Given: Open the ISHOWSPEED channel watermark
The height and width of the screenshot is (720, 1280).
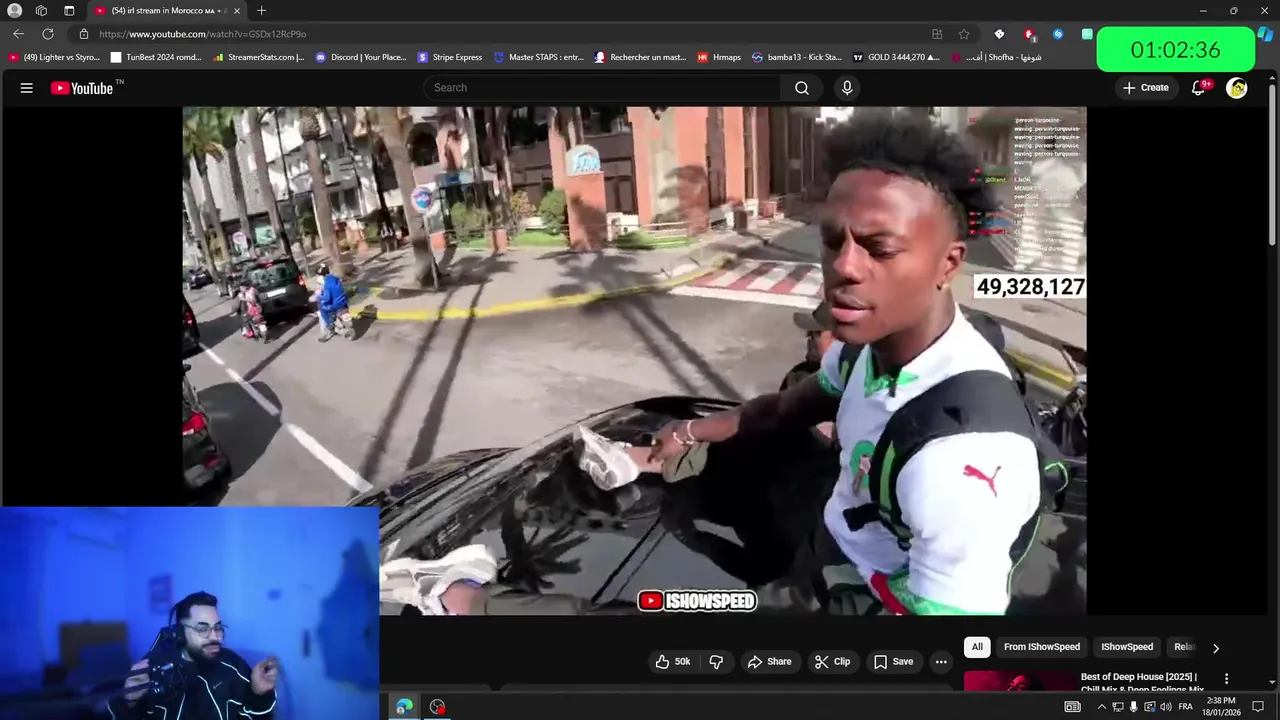Looking at the screenshot, I should point(697,601).
